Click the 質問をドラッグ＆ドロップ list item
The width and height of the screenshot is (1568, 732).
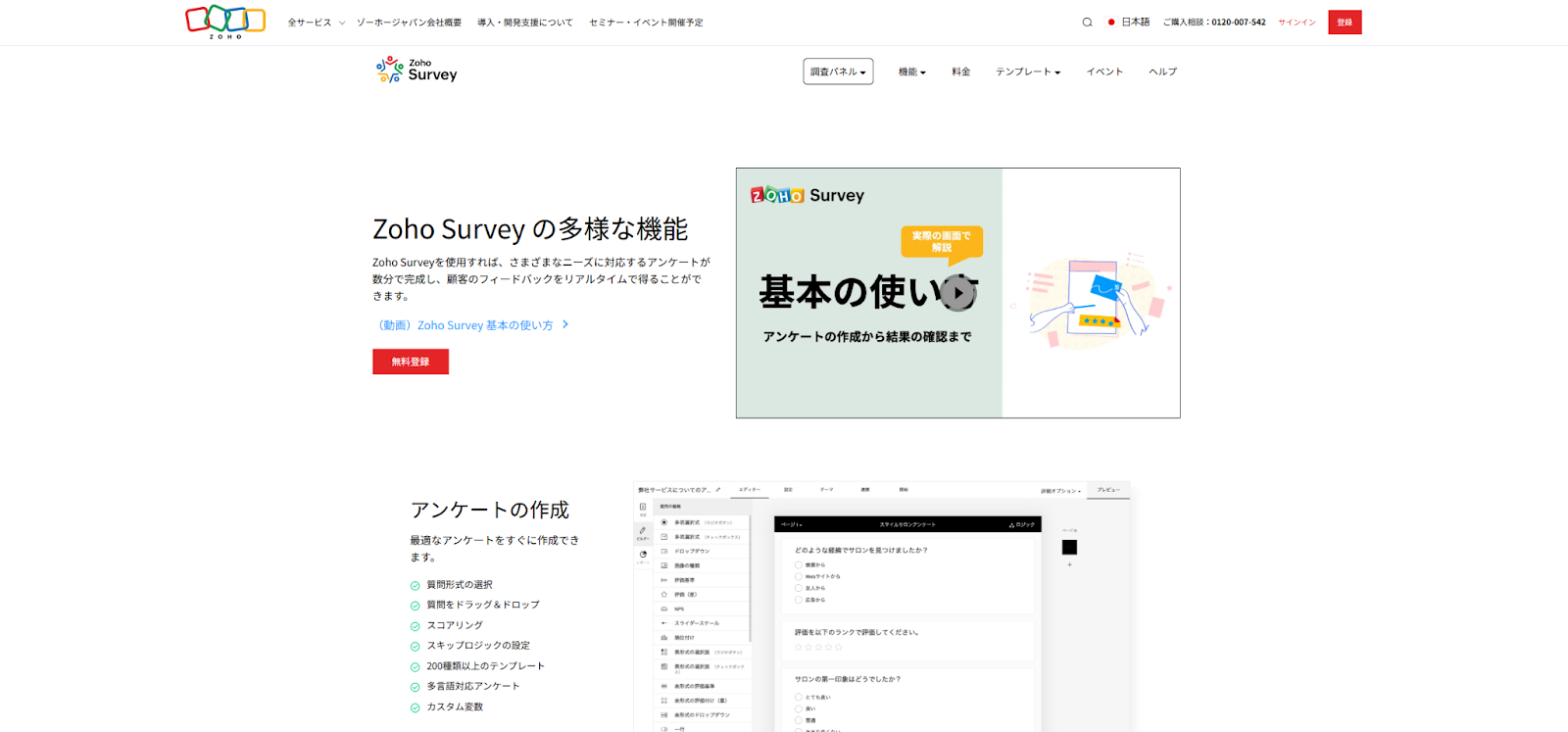coord(482,605)
